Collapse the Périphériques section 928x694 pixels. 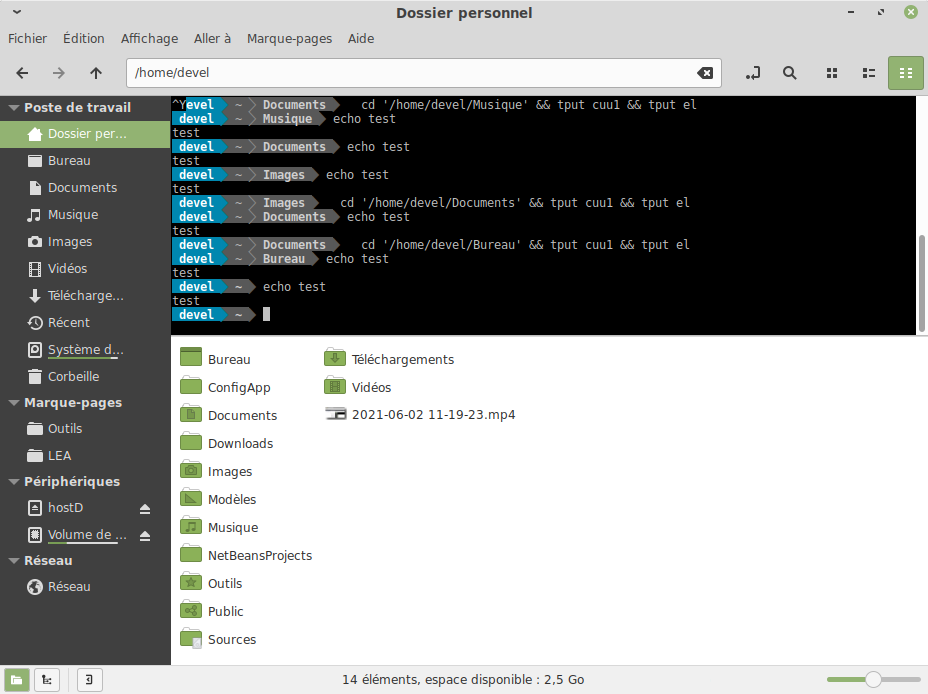pyautogui.click(x=12, y=481)
